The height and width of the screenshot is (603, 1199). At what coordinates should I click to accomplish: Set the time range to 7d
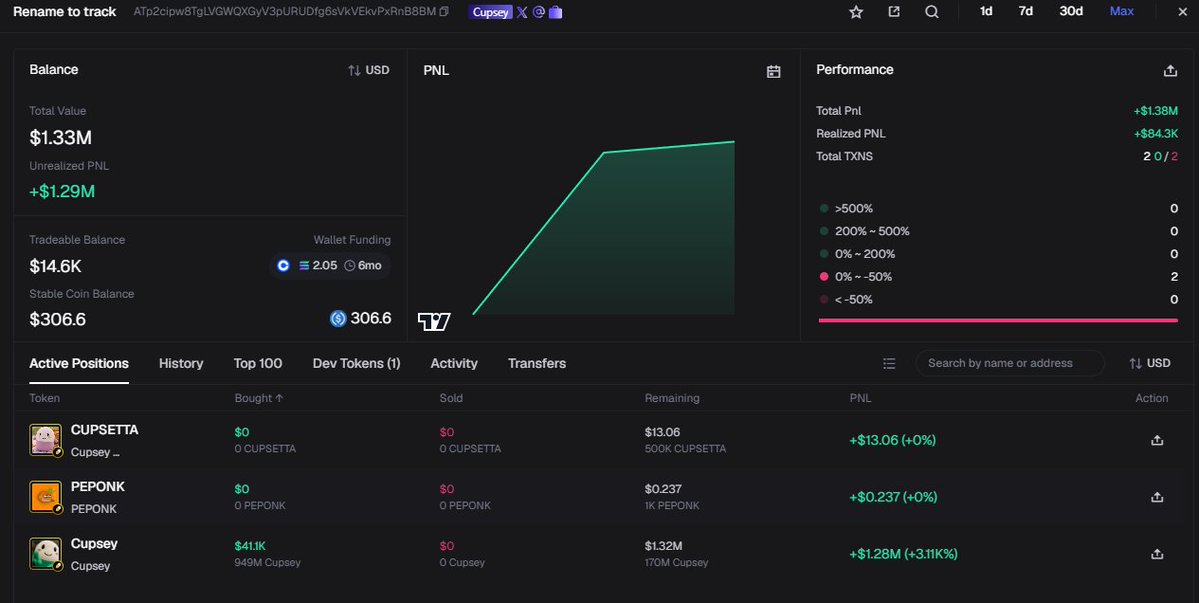coord(1025,11)
